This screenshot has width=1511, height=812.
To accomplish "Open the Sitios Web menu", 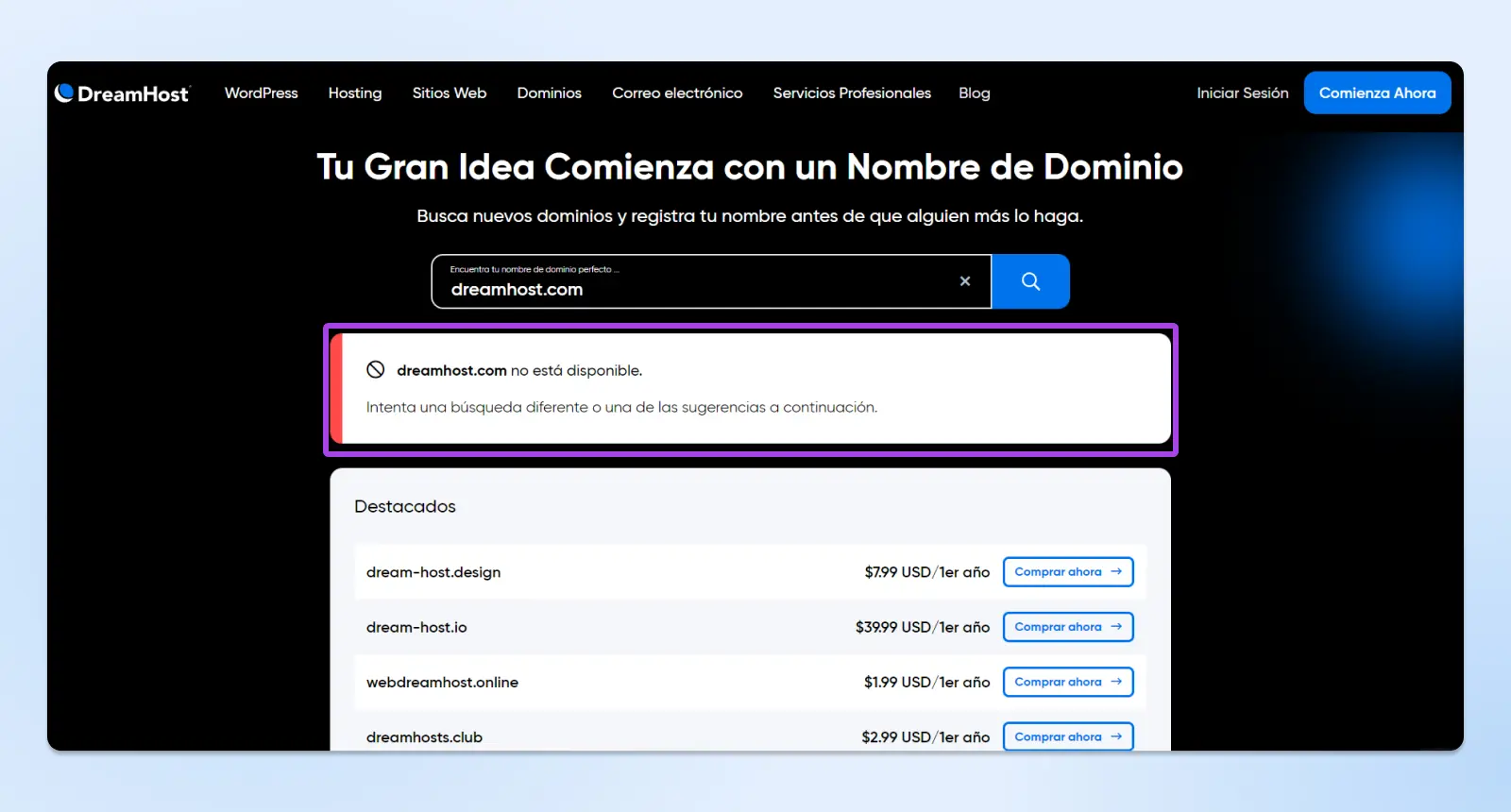I will point(450,93).
